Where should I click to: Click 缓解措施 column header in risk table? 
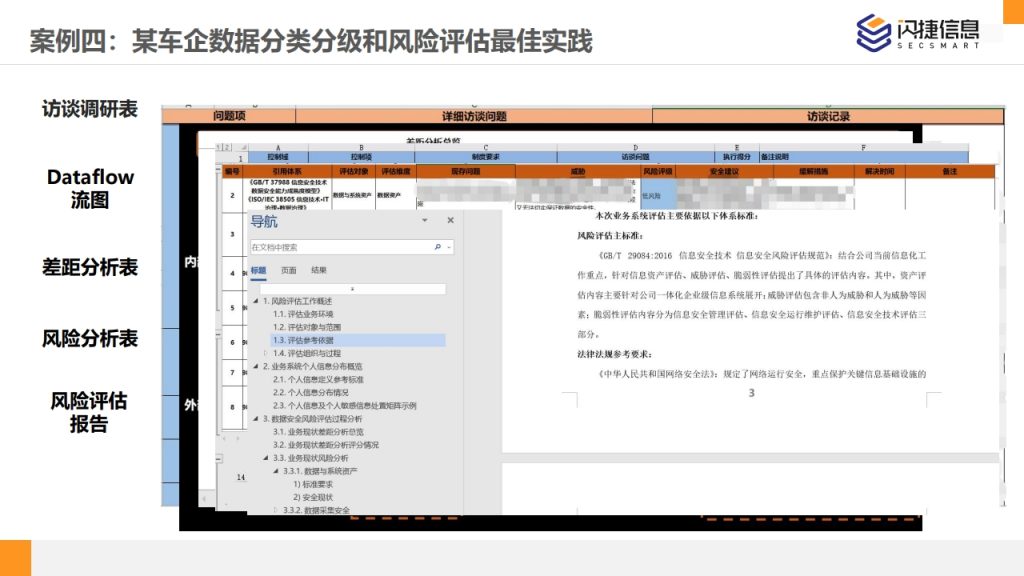814,171
